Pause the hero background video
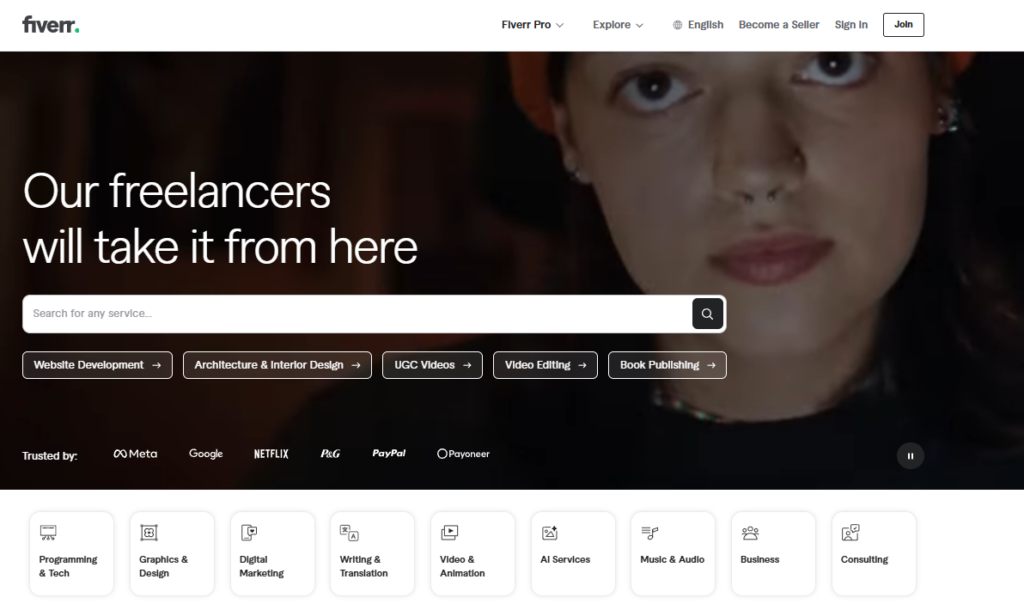 (x=910, y=456)
